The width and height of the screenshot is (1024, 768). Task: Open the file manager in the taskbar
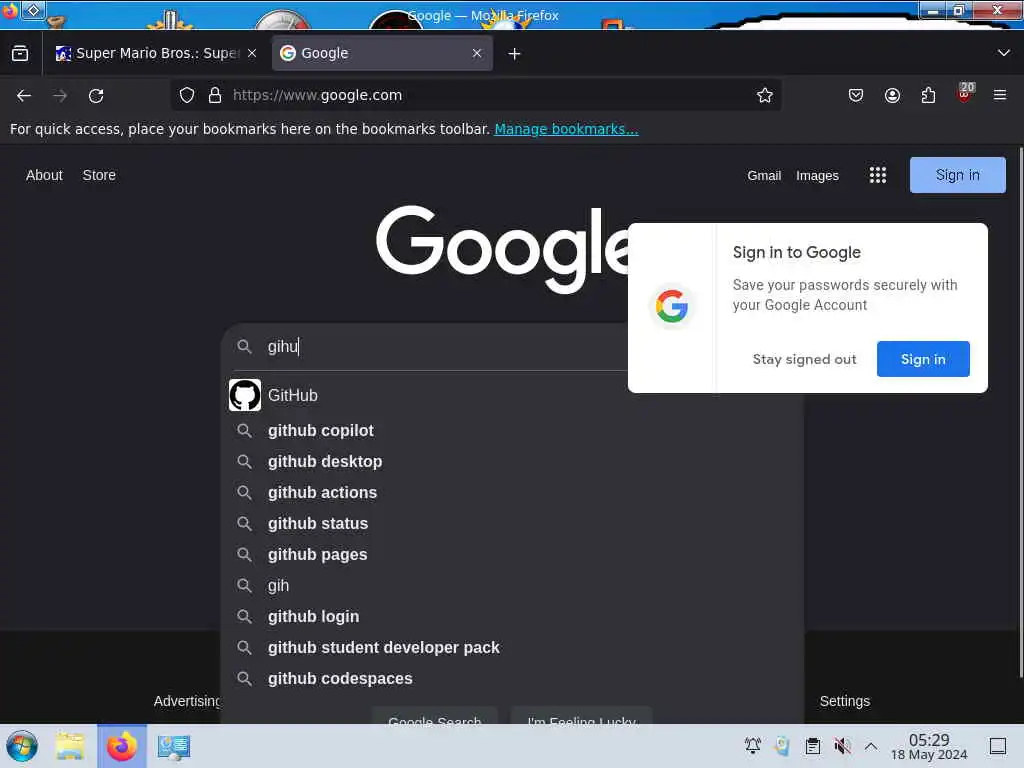point(71,746)
